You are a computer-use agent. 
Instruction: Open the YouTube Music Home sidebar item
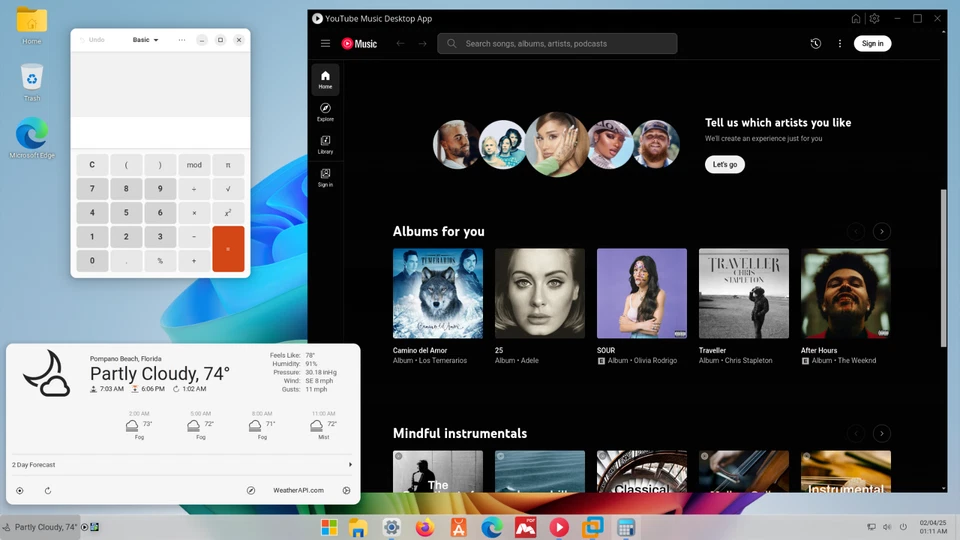pyautogui.click(x=325, y=80)
